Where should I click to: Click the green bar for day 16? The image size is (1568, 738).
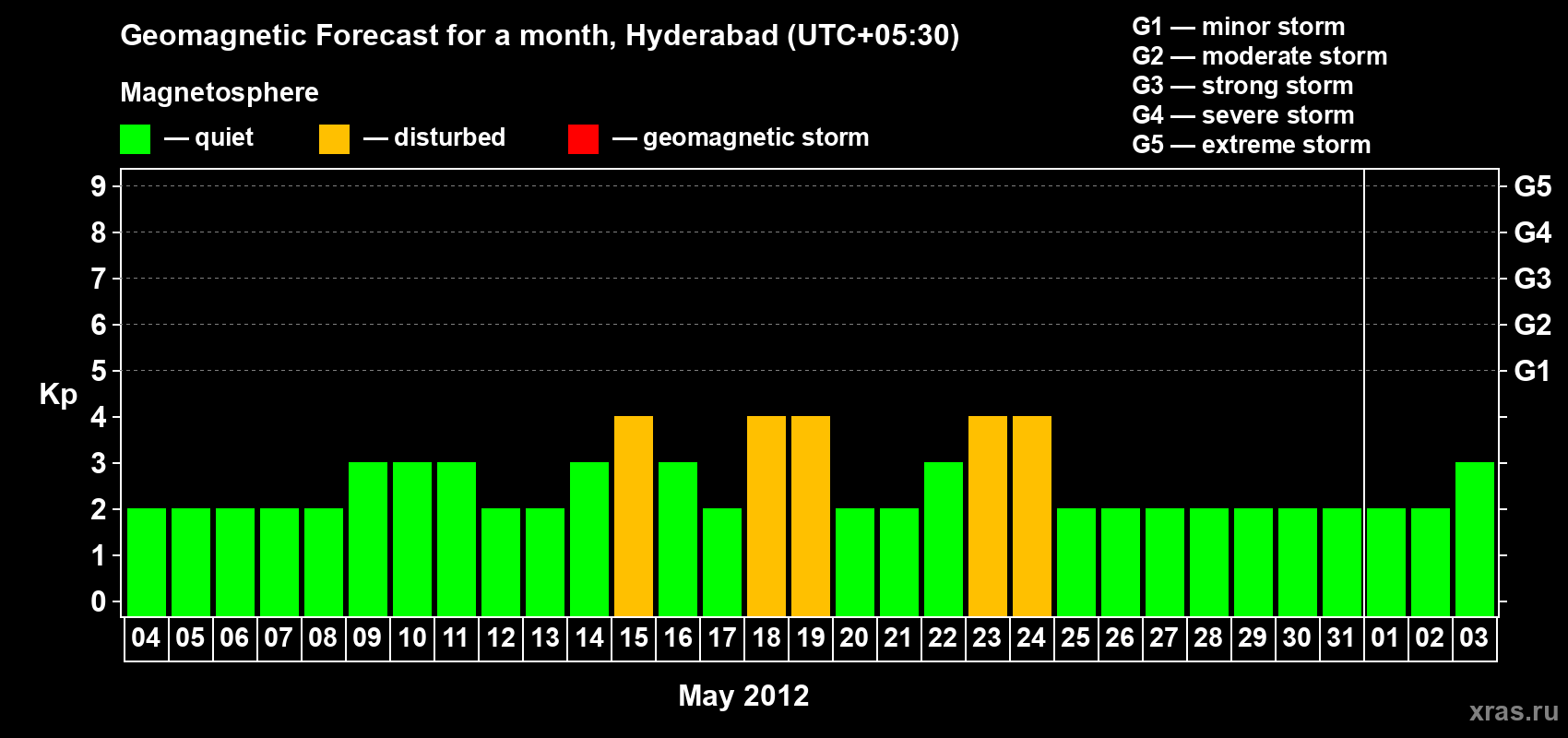coord(678,539)
